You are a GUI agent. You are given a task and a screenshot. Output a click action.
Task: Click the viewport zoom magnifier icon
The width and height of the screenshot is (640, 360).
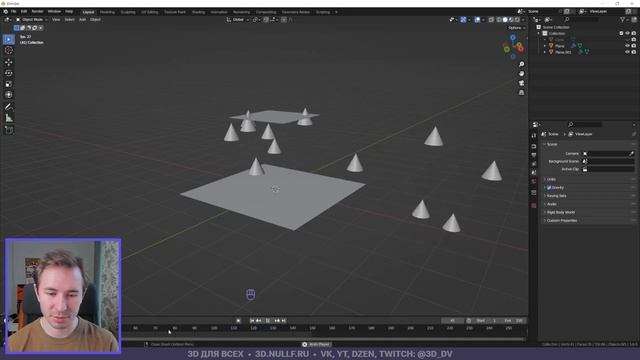coord(521,64)
